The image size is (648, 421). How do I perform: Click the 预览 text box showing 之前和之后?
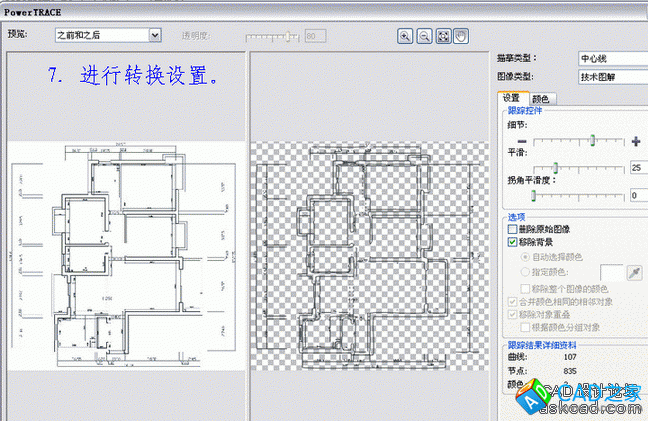click(x=102, y=36)
